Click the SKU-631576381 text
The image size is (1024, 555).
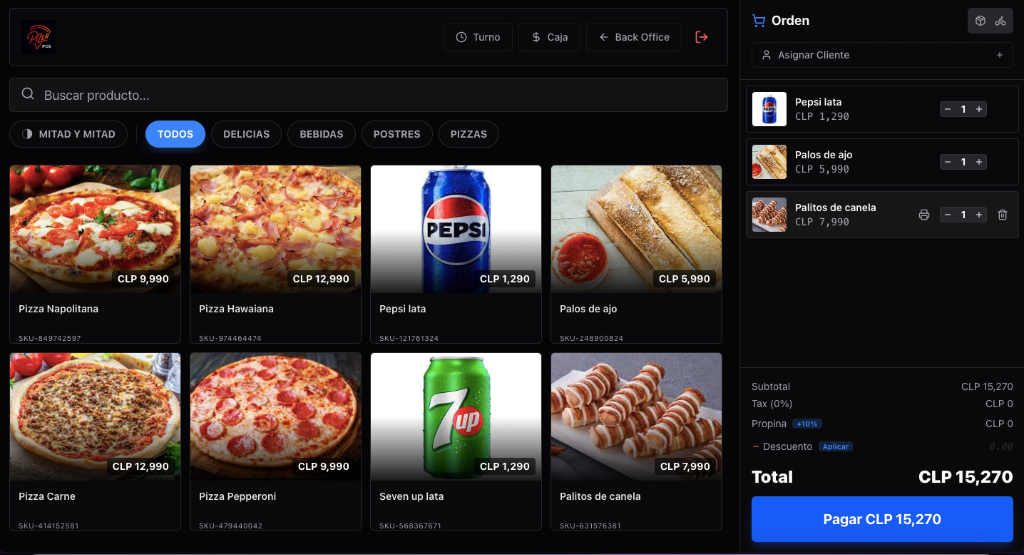pyautogui.click(x=590, y=526)
